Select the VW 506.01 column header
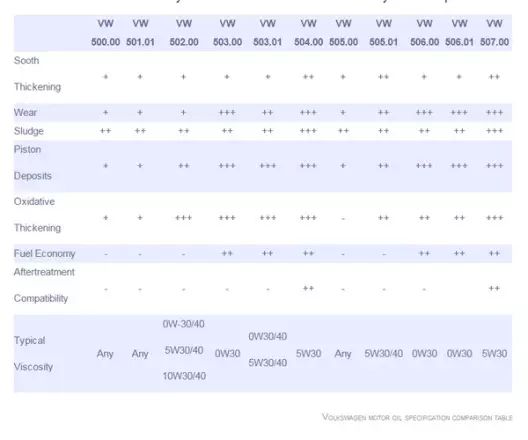 tap(459, 33)
